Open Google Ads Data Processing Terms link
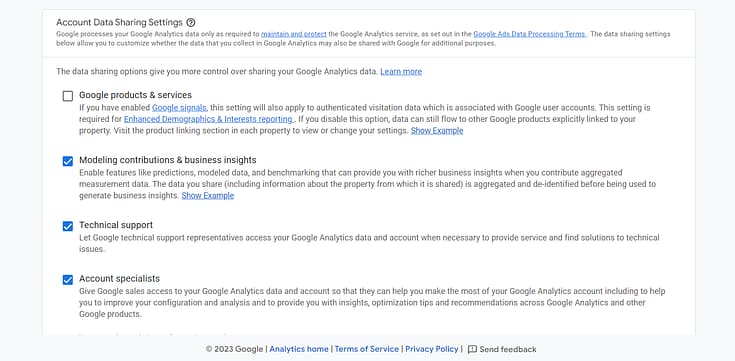The width and height of the screenshot is (735, 361). coord(530,34)
